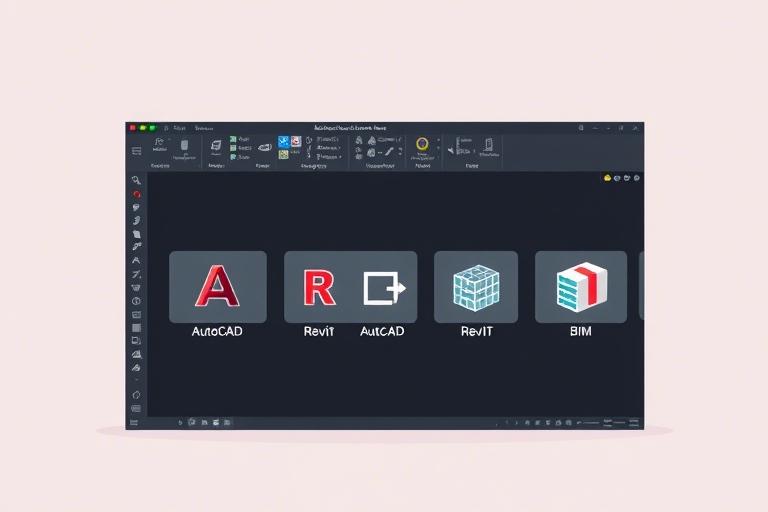This screenshot has height=512, width=768.
Task: Click the "Revit" label under the R logo
Action: 319,332
